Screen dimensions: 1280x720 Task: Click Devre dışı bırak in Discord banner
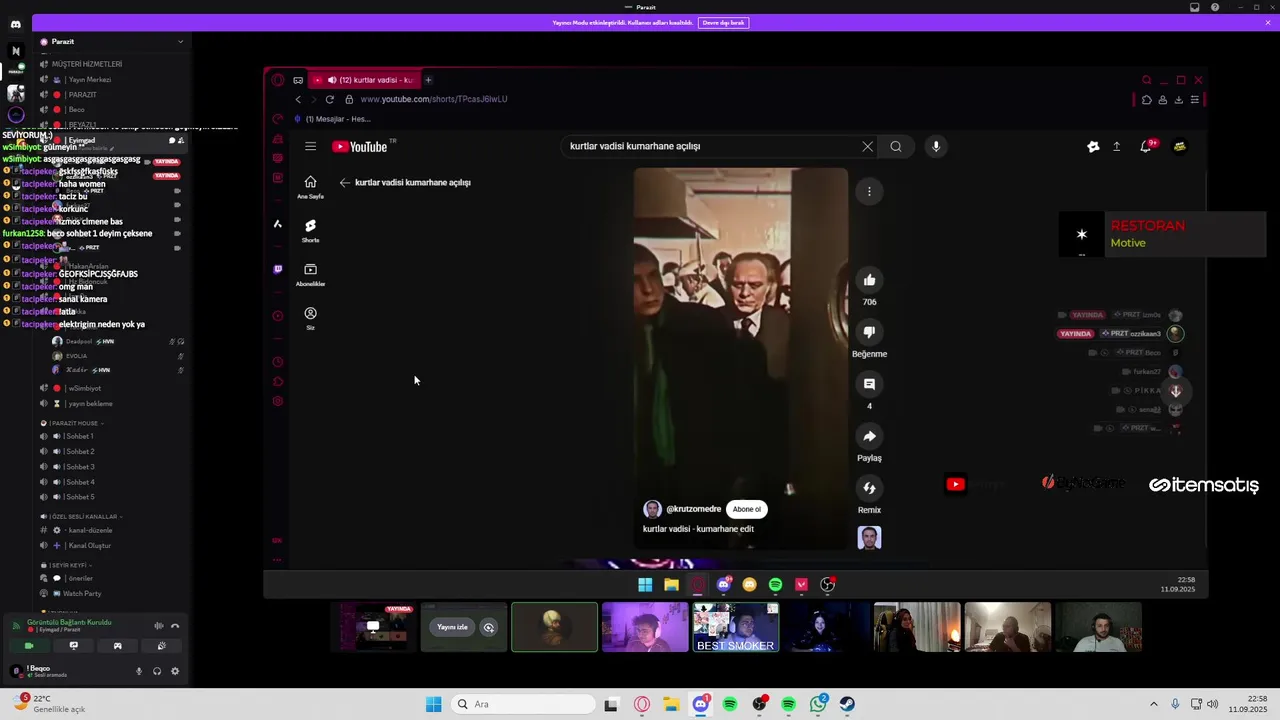tap(722, 22)
